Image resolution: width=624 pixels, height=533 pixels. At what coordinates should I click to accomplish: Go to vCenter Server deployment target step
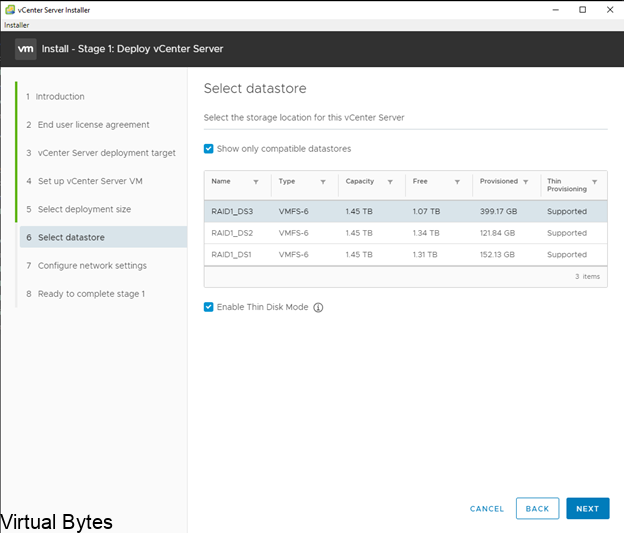101,153
